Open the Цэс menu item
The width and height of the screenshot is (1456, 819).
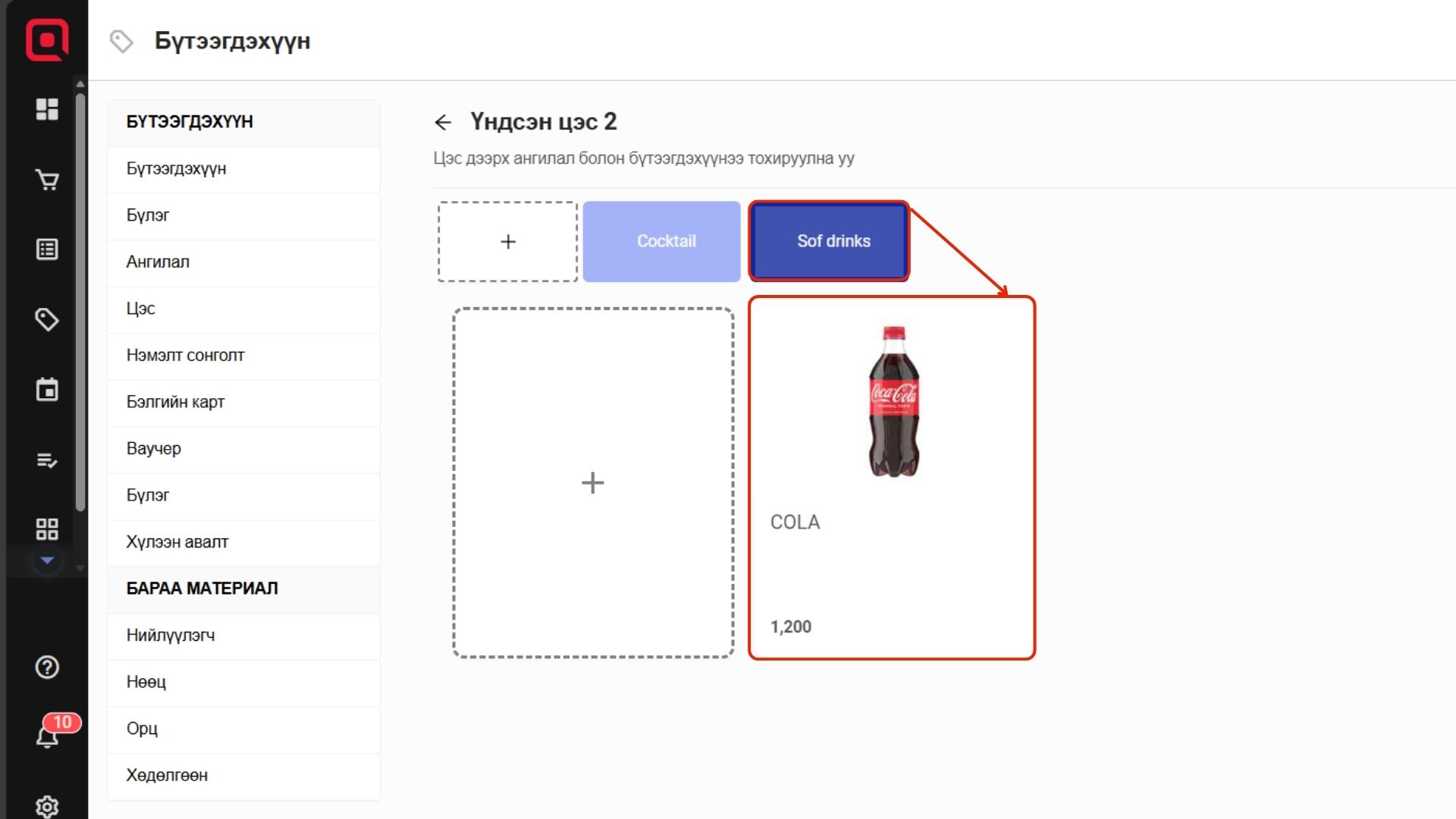pos(140,309)
